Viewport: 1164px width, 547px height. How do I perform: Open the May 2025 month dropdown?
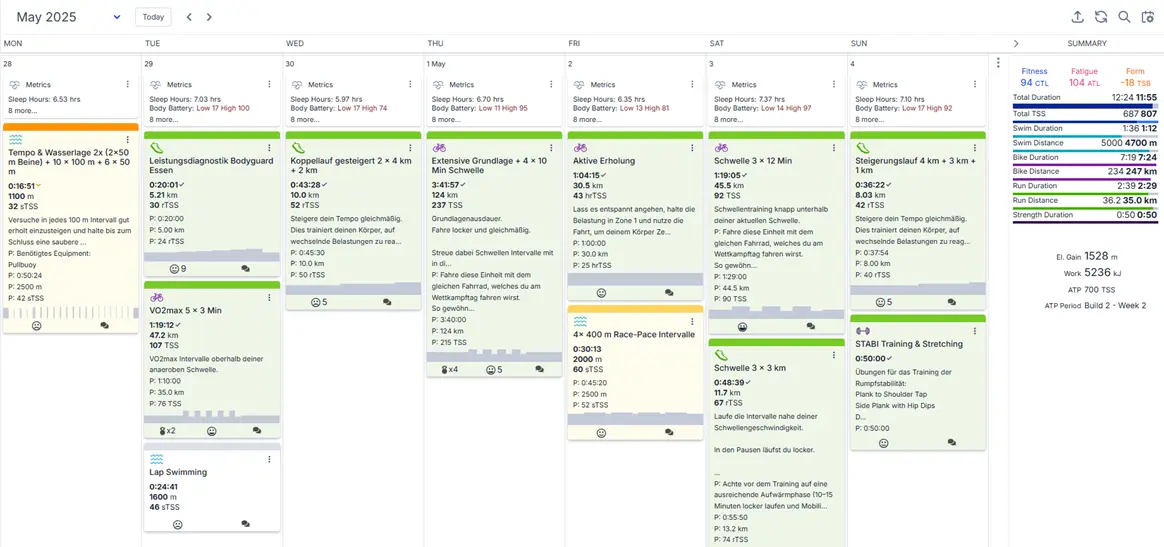pyautogui.click(x=117, y=17)
